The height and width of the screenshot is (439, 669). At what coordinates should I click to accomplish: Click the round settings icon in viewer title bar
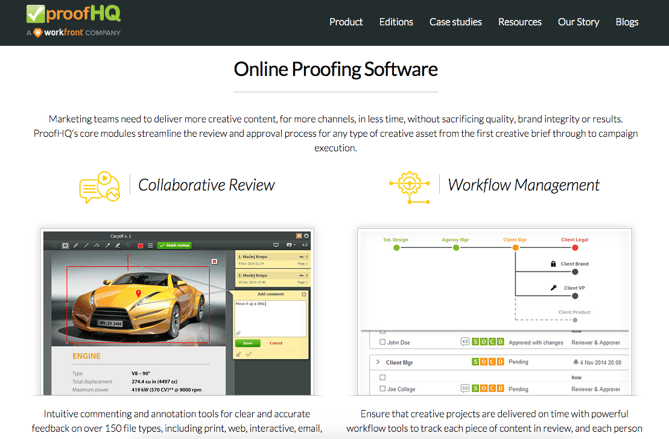[x=306, y=236]
